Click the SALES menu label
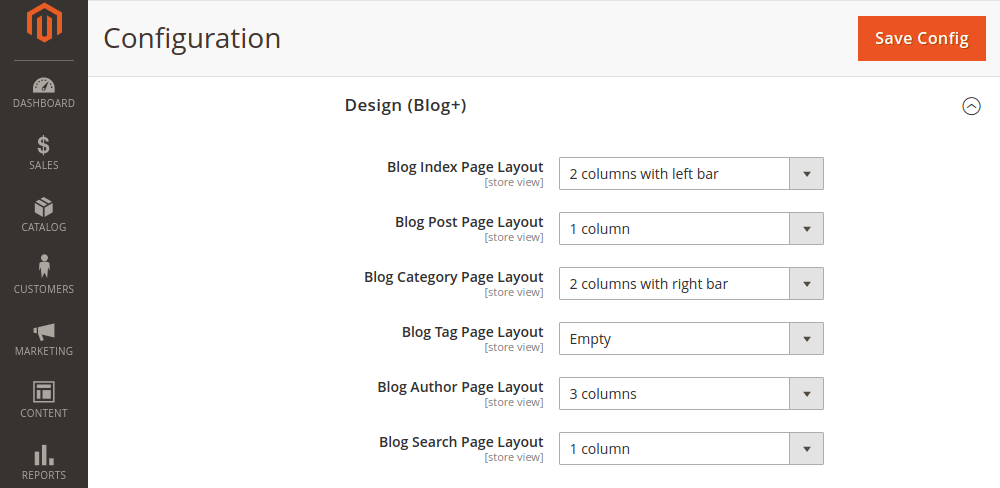Viewport: 1000px width, 488px height. (43, 165)
